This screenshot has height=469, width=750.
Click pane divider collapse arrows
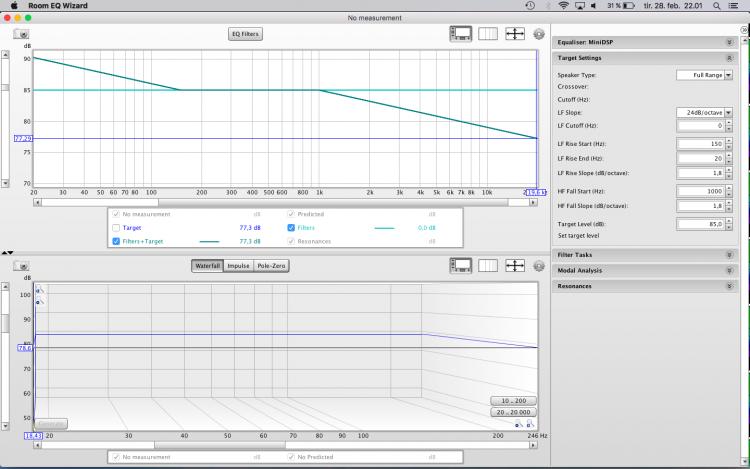[7, 252]
